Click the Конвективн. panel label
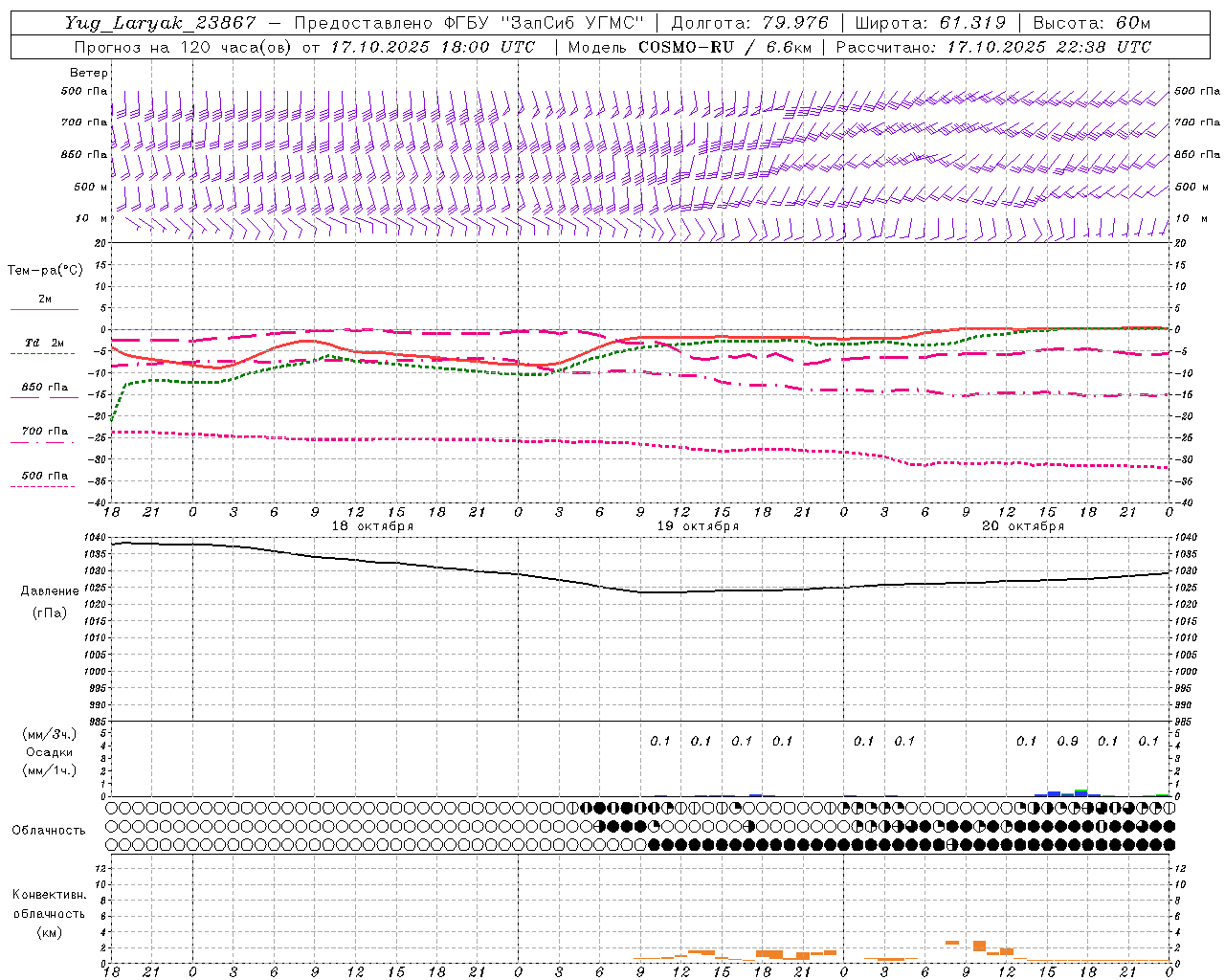The height and width of the screenshot is (980, 1225). click(x=49, y=895)
